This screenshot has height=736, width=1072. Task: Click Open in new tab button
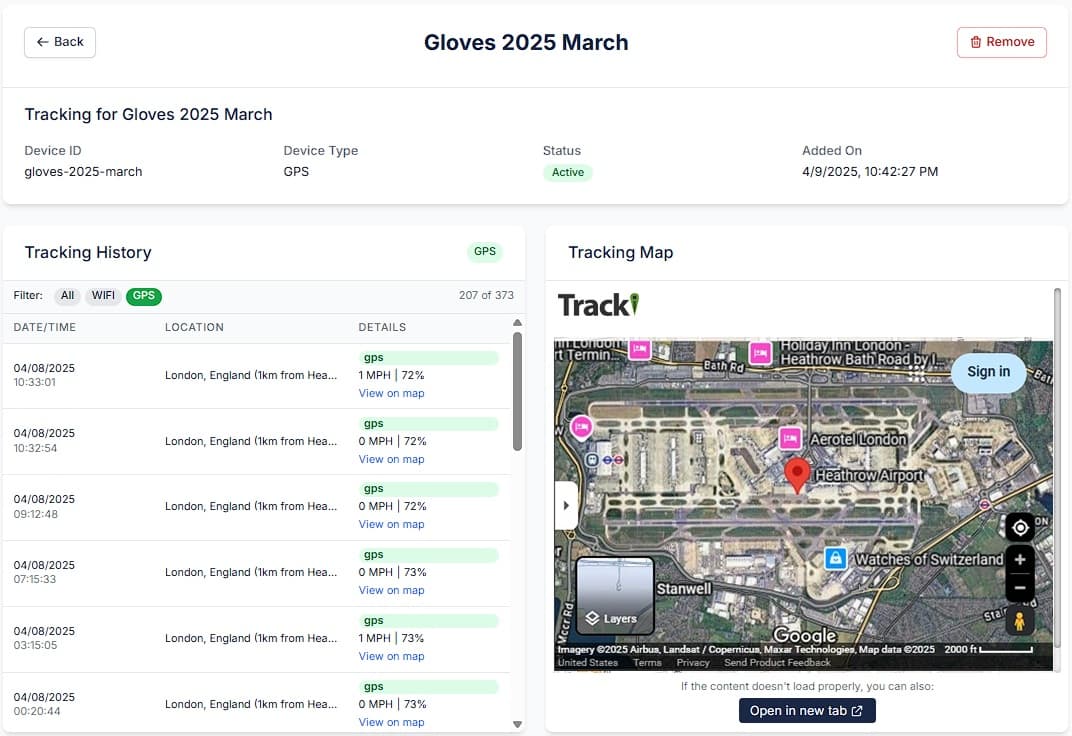point(806,711)
